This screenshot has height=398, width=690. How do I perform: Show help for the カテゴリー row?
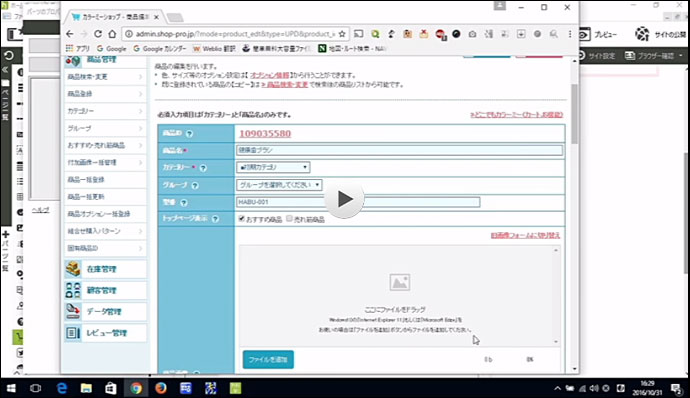(203, 168)
